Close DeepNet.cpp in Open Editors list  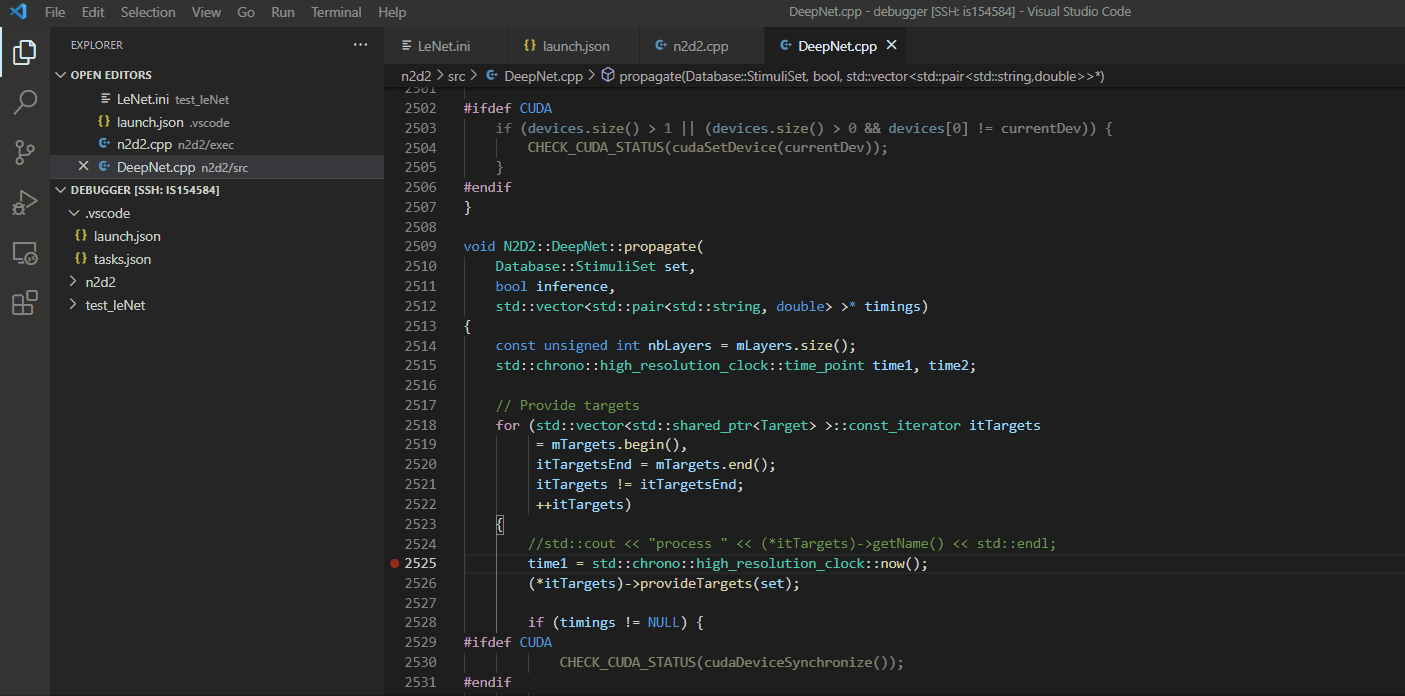83,167
